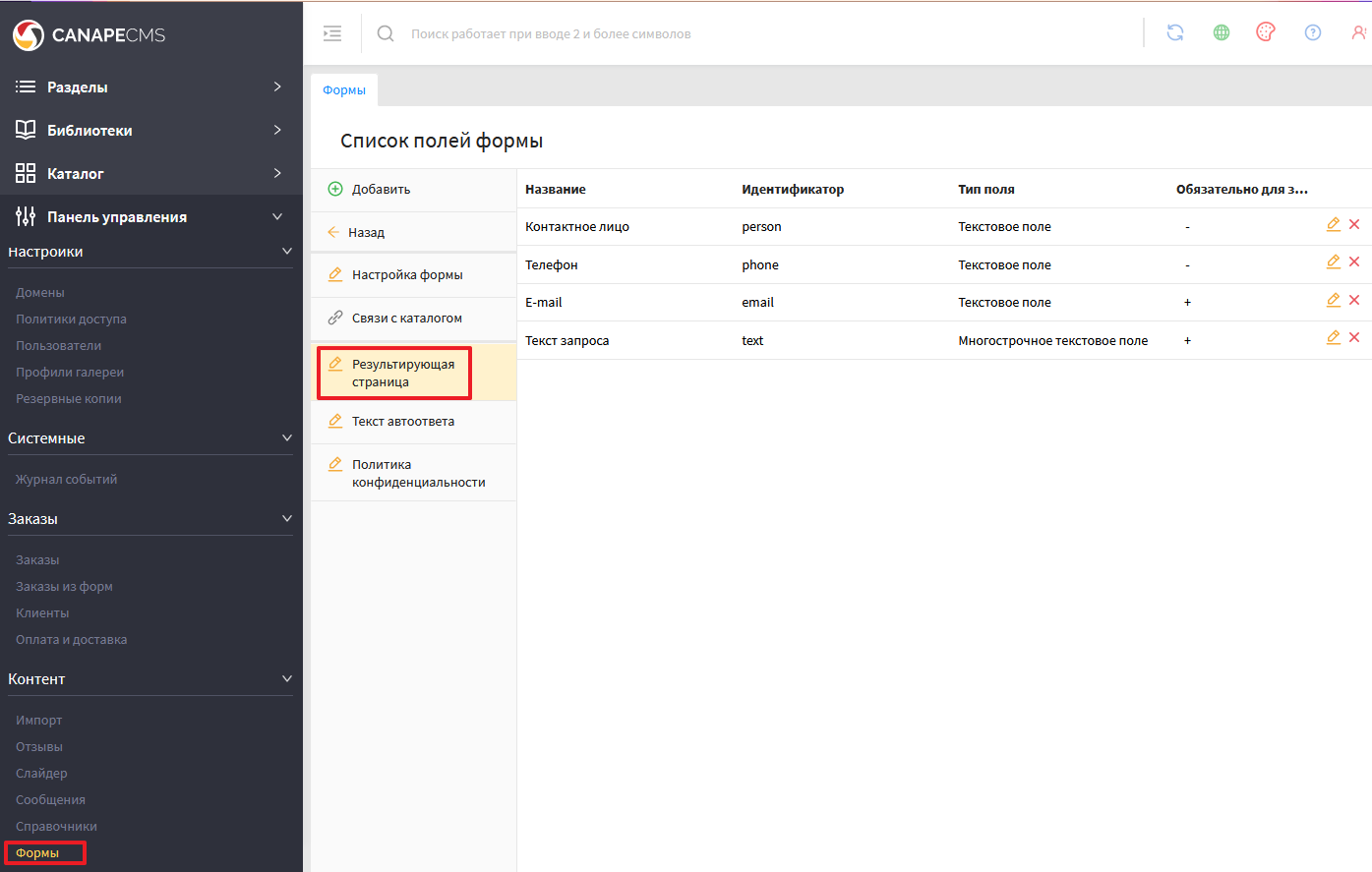Open the palette theme icon
Screen dimensions: 1372x872
(x=1266, y=32)
